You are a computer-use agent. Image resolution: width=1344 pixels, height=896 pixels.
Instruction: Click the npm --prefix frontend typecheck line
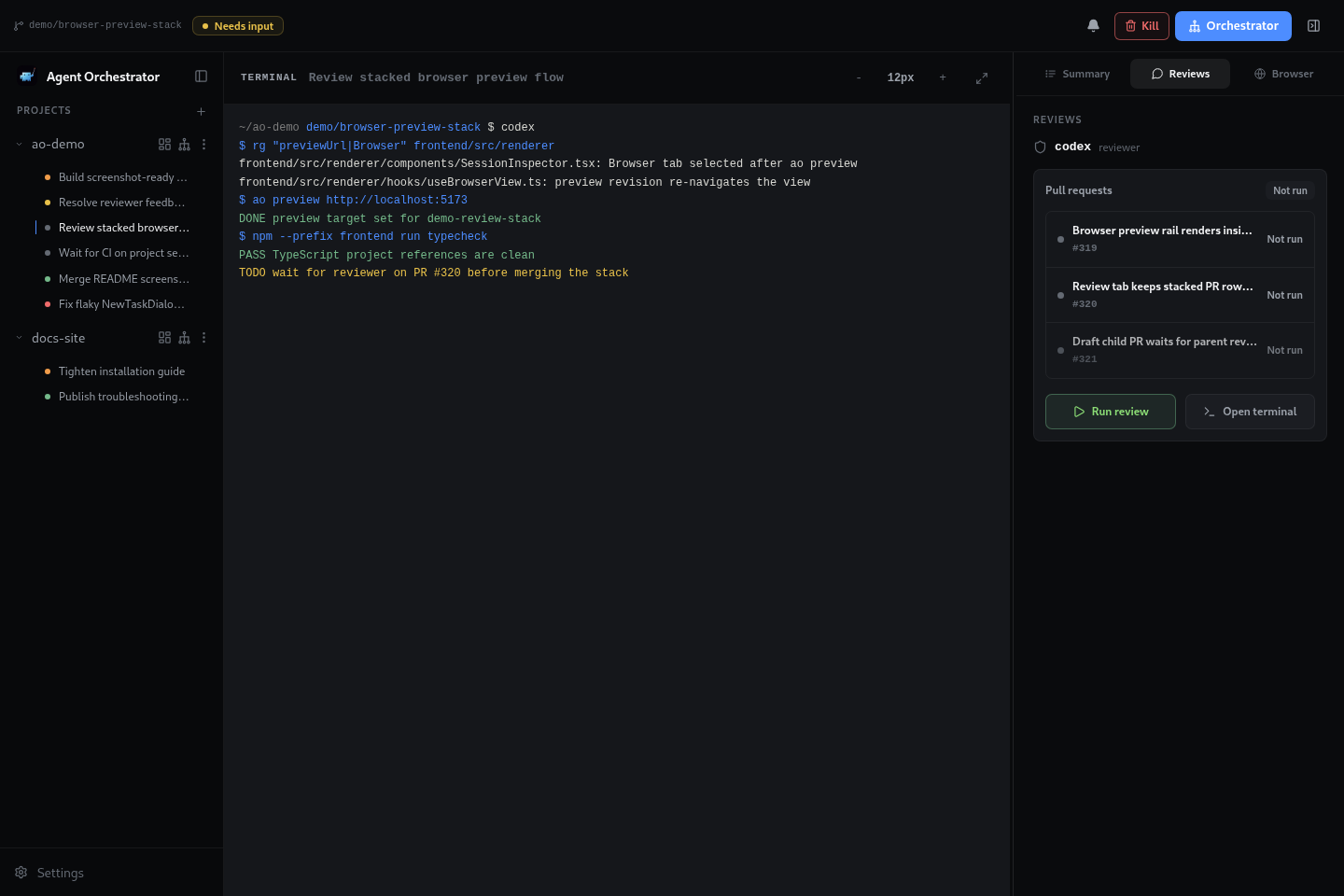click(x=363, y=237)
